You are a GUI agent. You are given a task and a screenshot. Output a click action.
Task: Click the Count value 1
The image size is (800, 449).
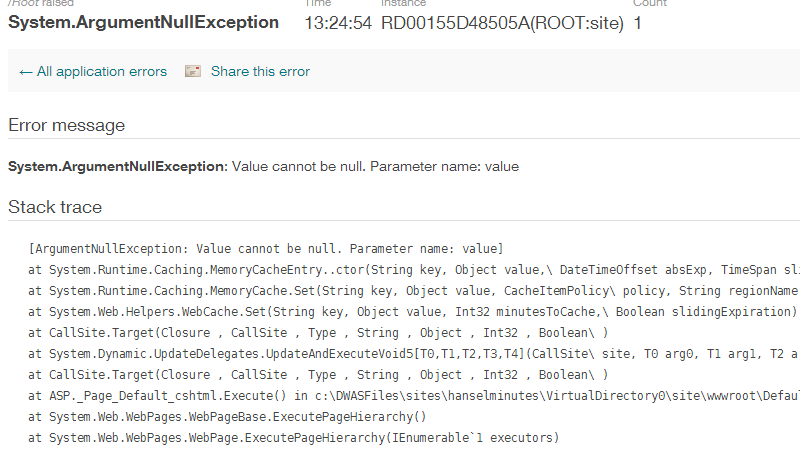click(x=638, y=23)
